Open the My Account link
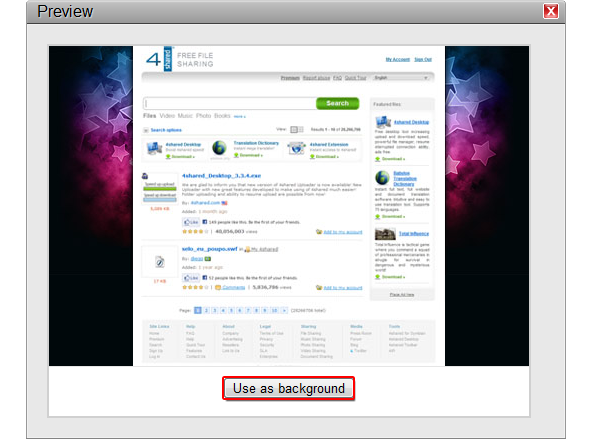Image resolution: width=589 pixels, height=439 pixels. tap(397, 59)
